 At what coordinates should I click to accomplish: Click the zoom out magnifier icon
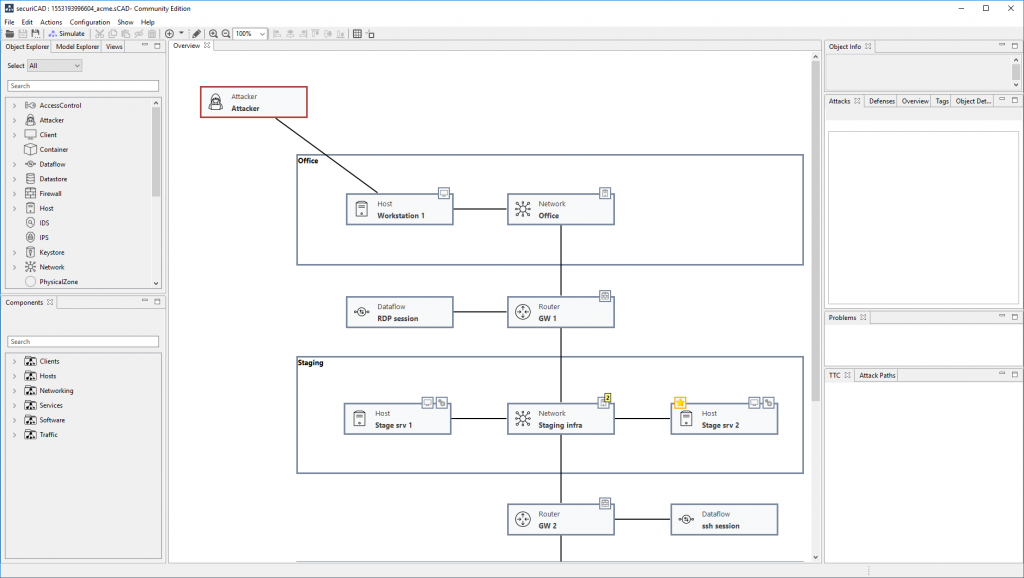[x=226, y=33]
